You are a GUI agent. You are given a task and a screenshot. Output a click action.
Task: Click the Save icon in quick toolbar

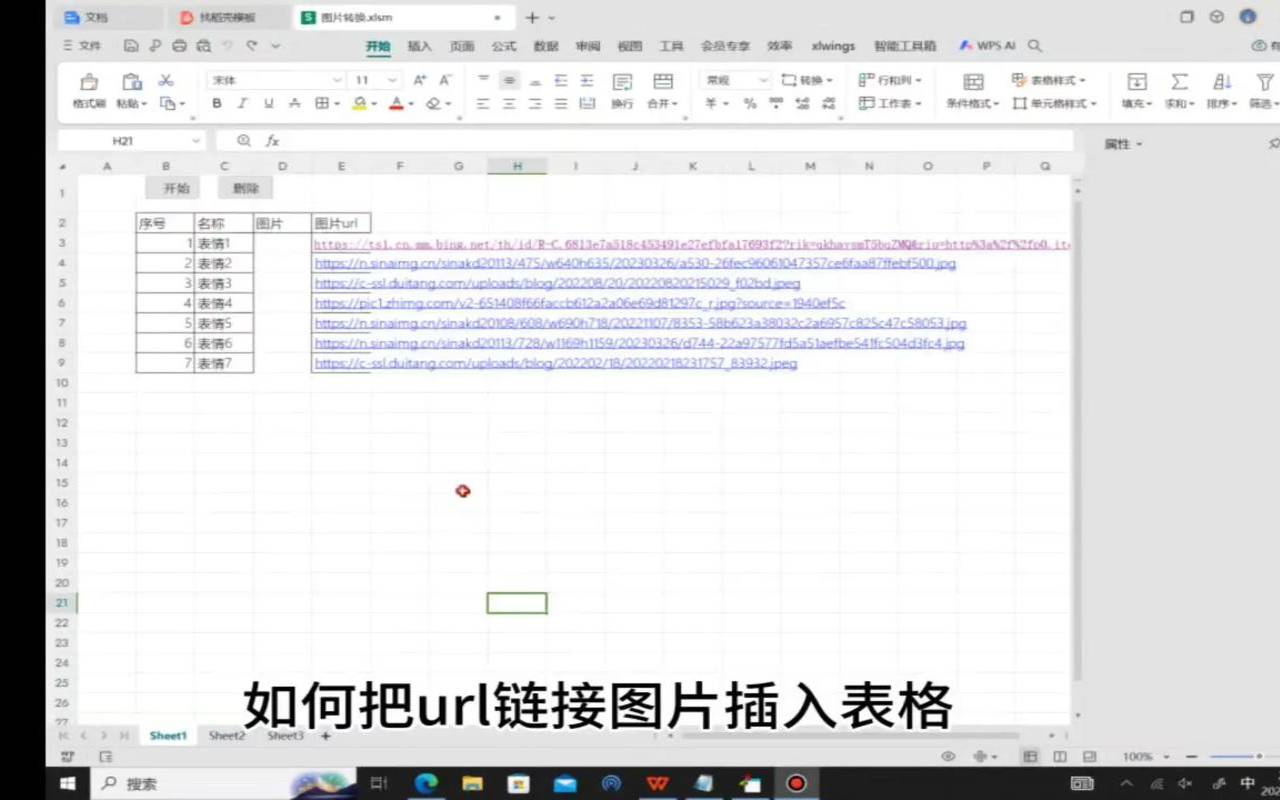tap(131, 46)
